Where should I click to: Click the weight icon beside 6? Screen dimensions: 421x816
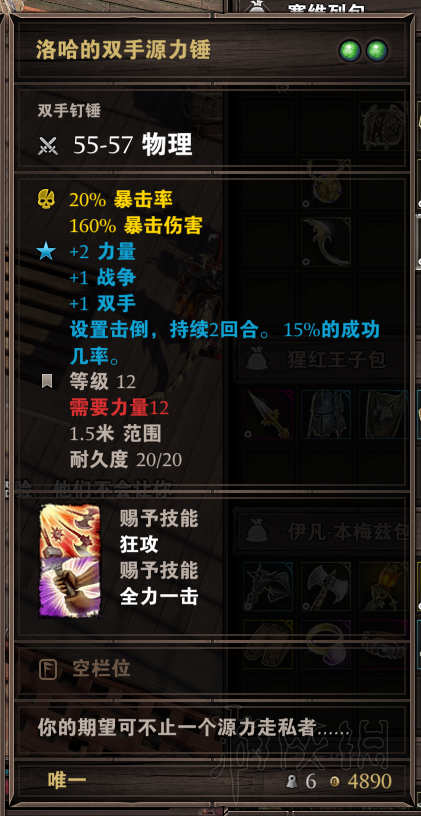coord(291,782)
